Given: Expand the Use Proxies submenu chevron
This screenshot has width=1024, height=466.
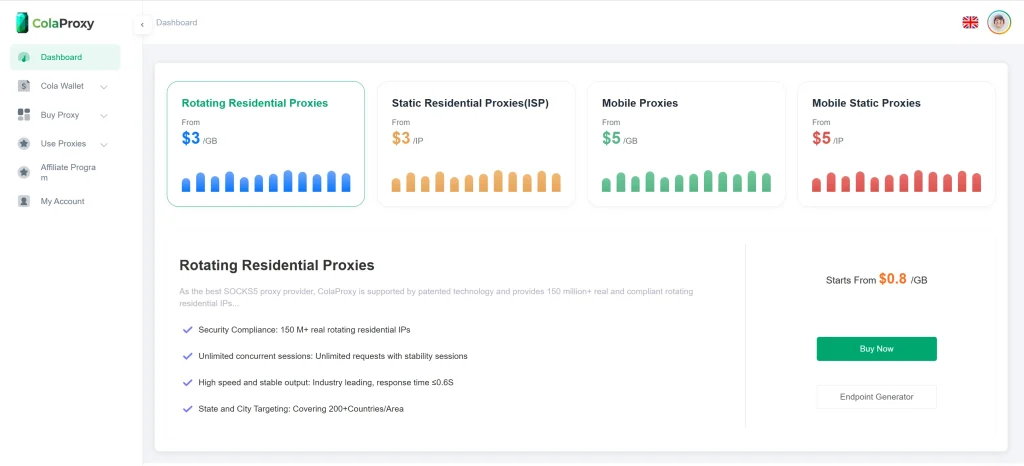Looking at the screenshot, I should point(104,144).
